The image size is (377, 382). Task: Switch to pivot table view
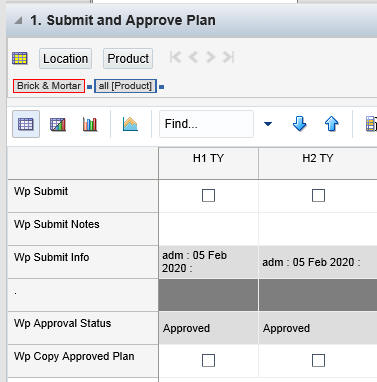pos(26,124)
